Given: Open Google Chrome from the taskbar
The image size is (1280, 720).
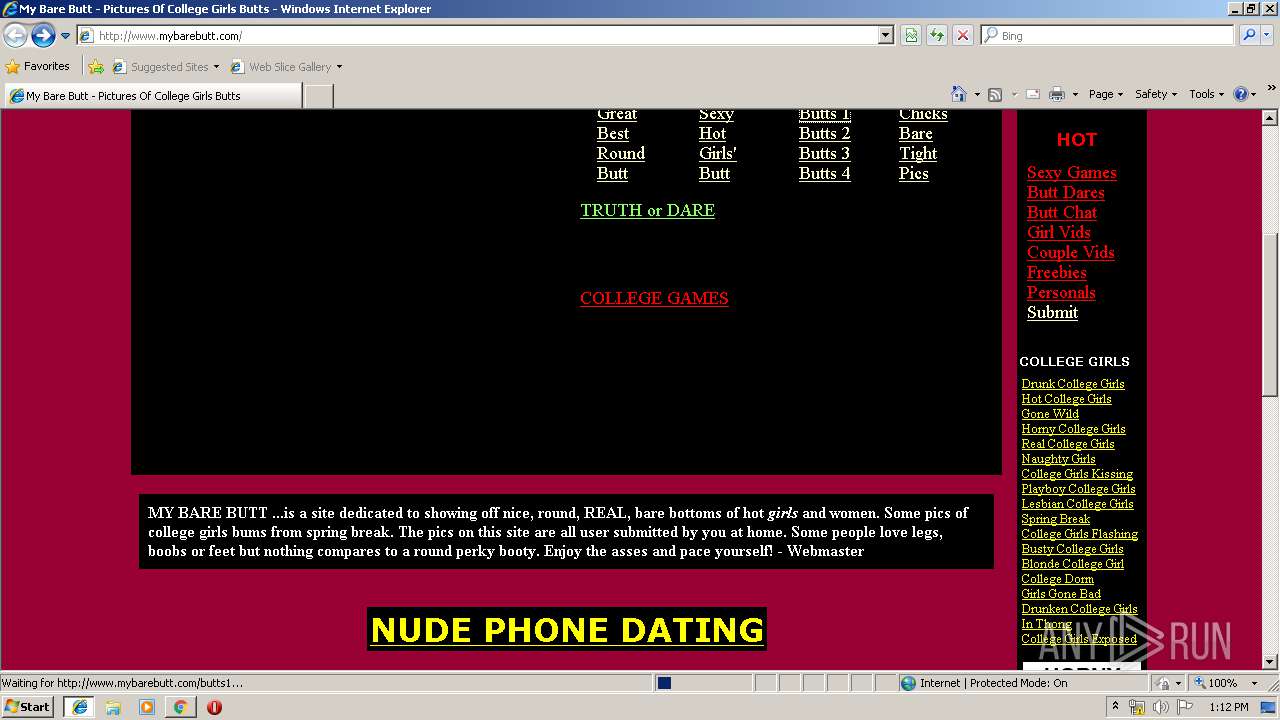Looking at the screenshot, I should [x=181, y=707].
